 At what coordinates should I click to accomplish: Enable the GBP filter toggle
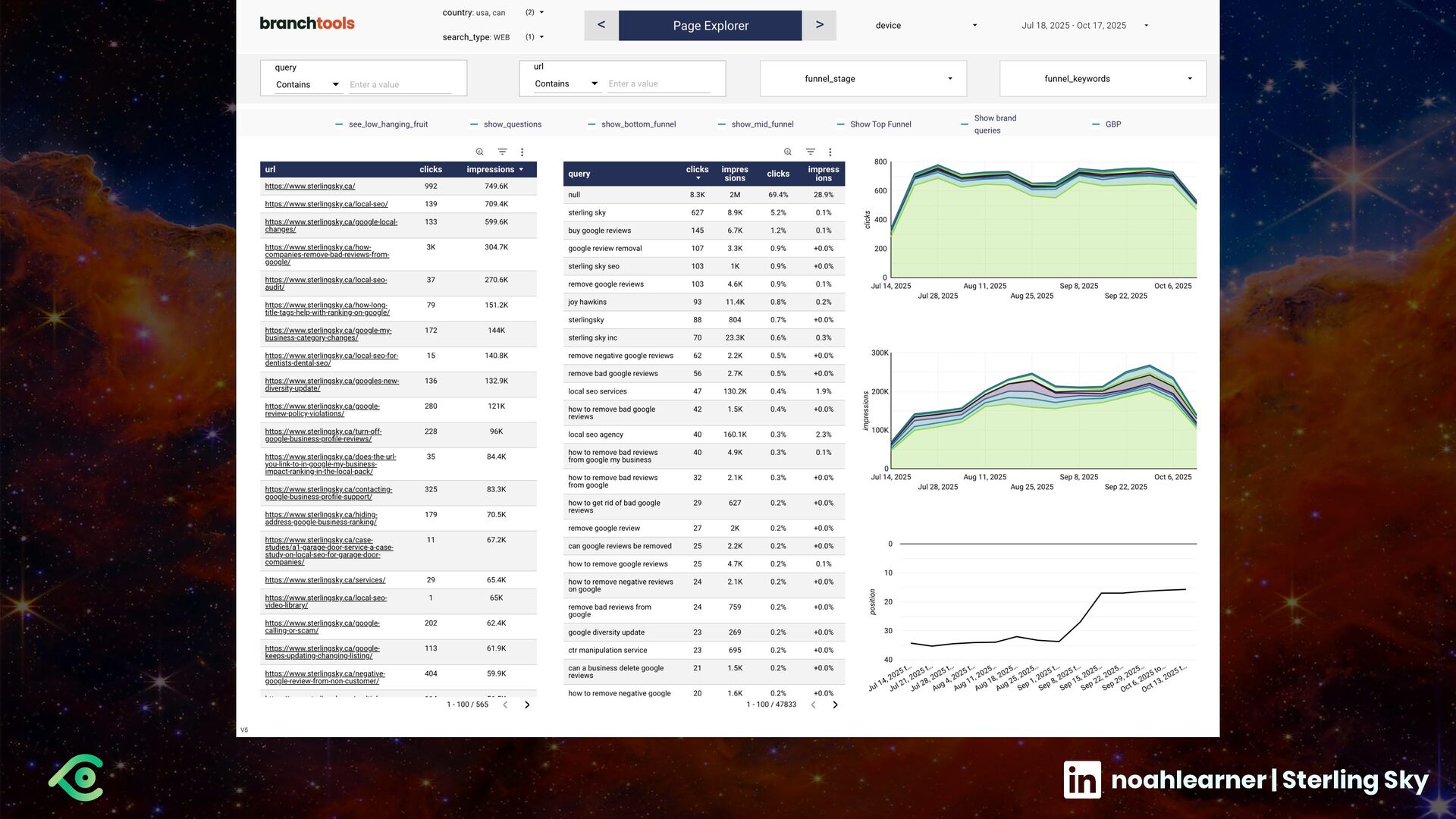1106,124
